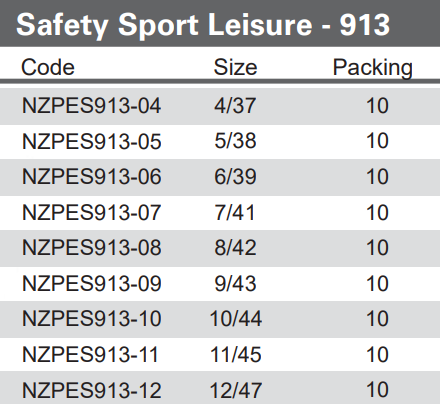The width and height of the screenshot is (440, 404).
Task: Click product code NZPES913-07
Action: [91, 212]
